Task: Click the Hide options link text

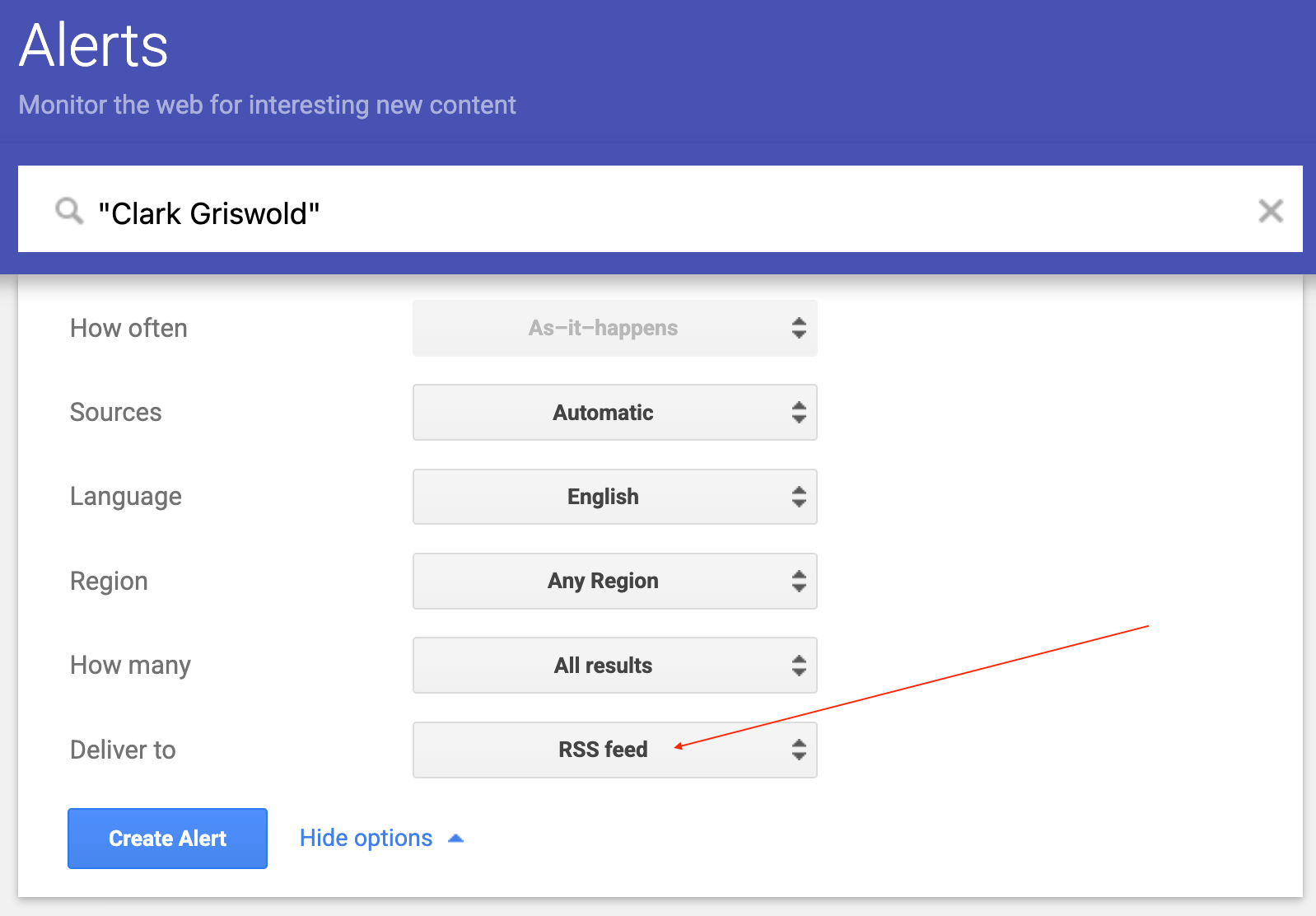Action: pyautogui.click(x=366, y=838)
